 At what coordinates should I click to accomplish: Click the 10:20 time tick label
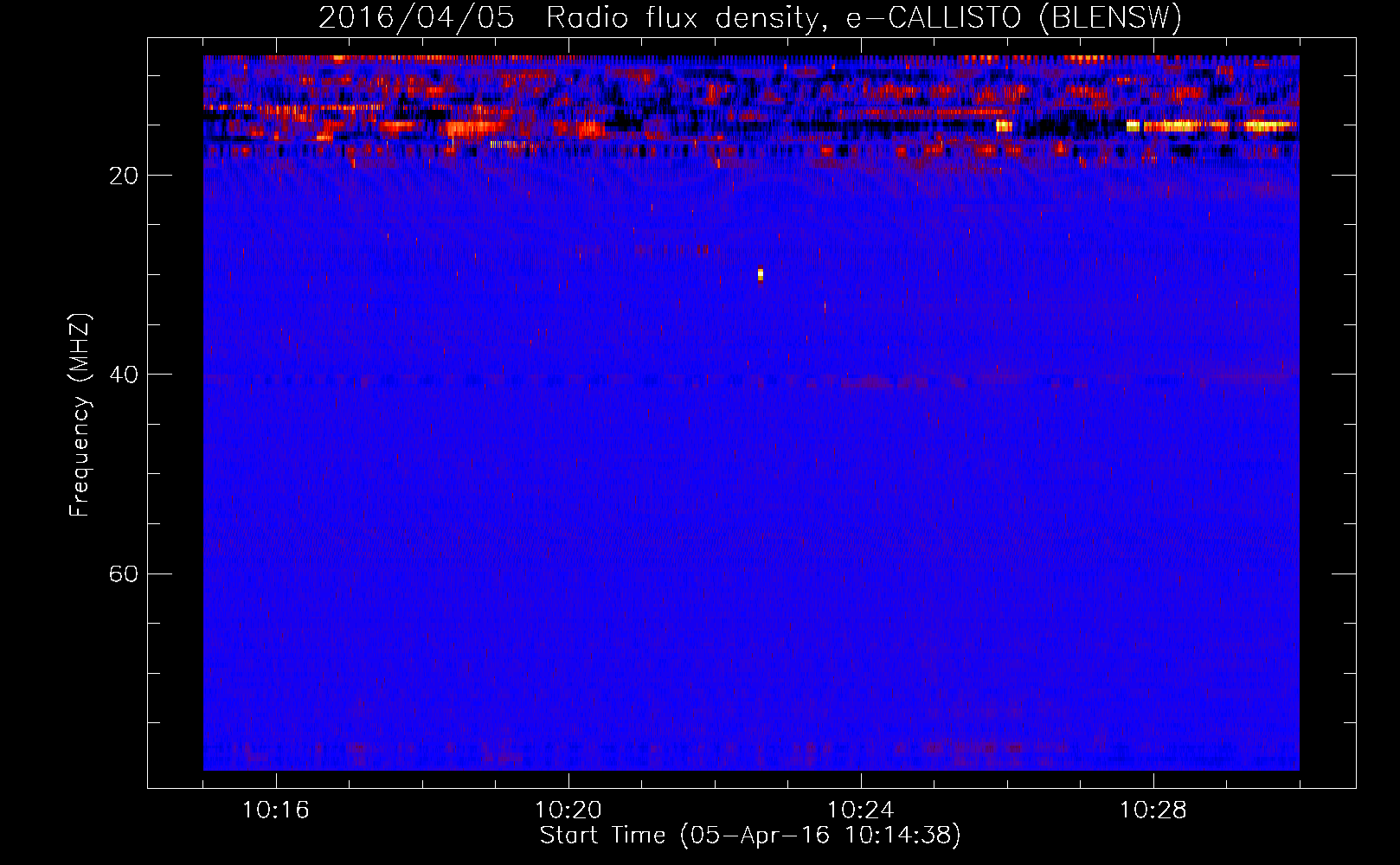click(x=568, y=811)
